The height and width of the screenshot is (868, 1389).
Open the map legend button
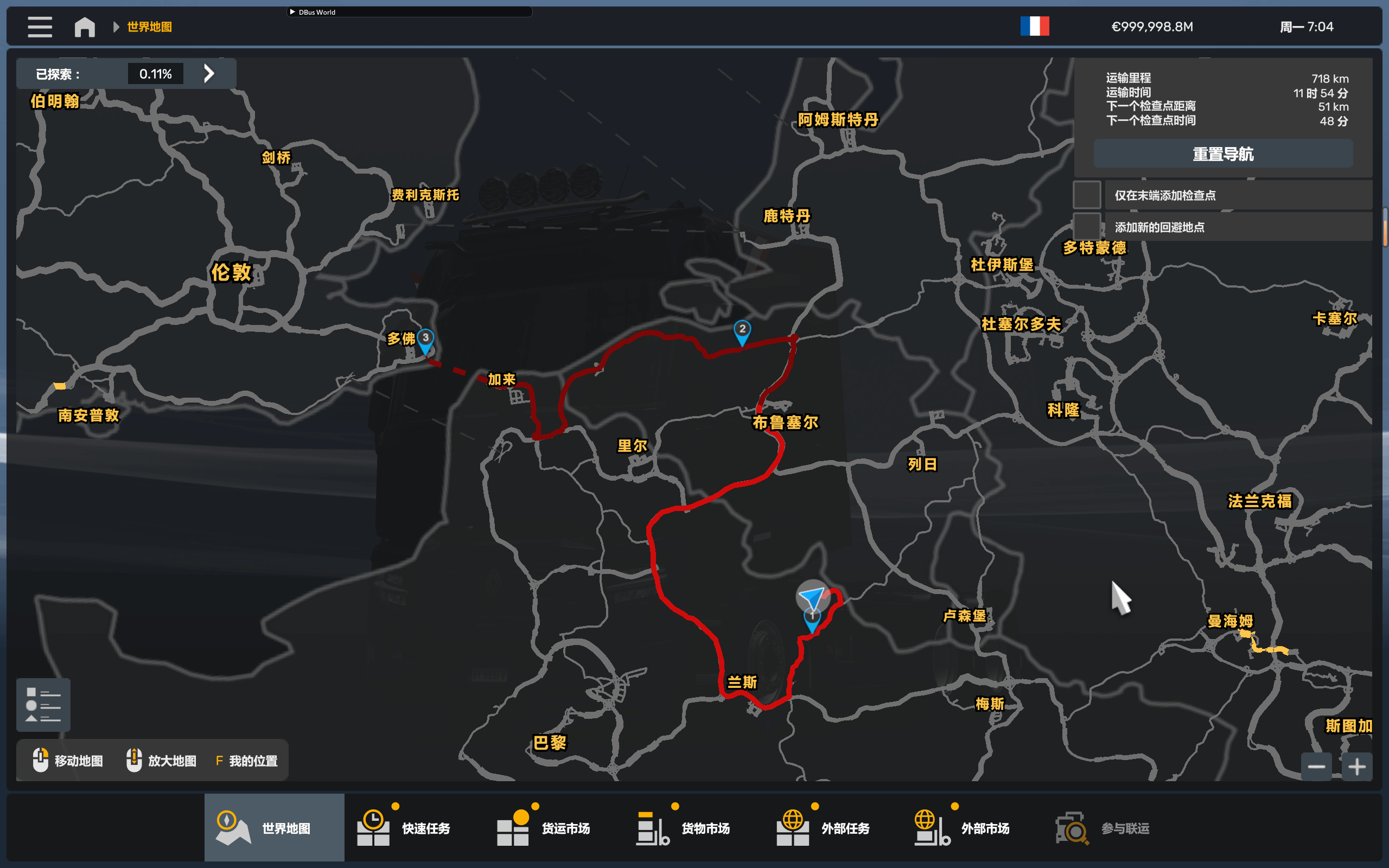tap(43, 704)
